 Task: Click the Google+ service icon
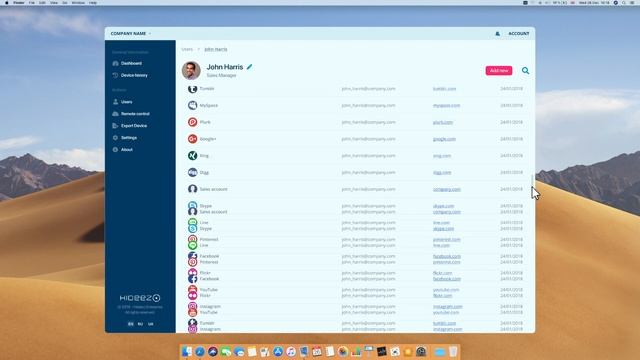[x=192, y=139]
